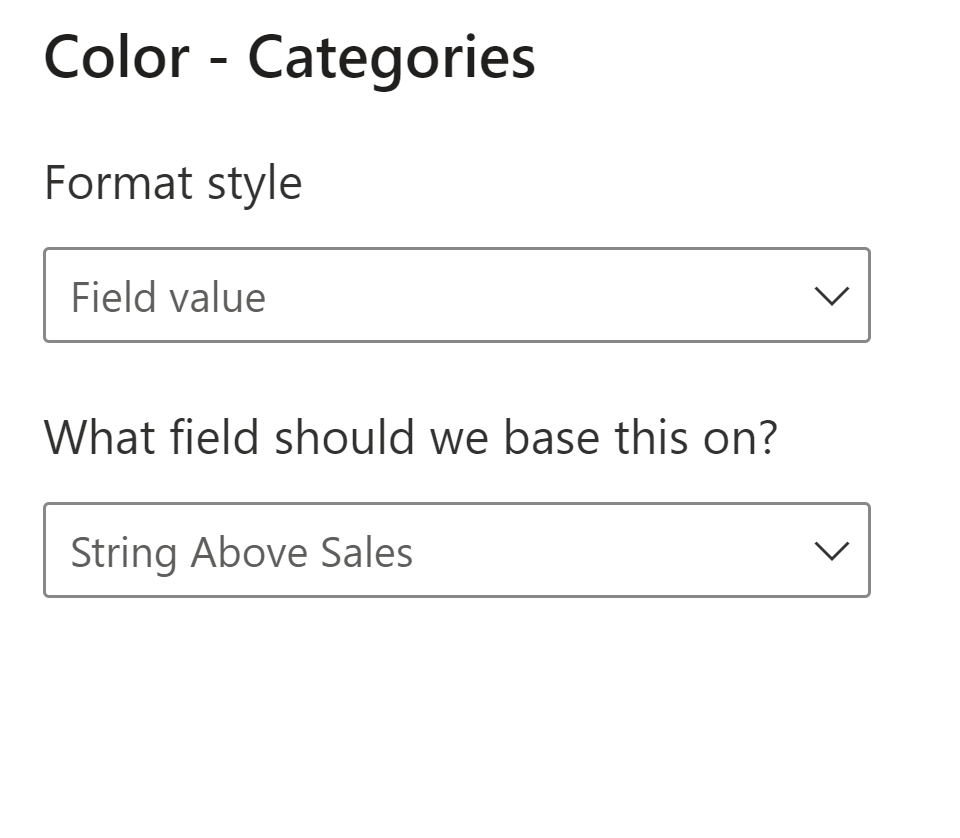Open the Format style dropdown
This screenshot has height=838, width=960.
(x=456, y=296)
